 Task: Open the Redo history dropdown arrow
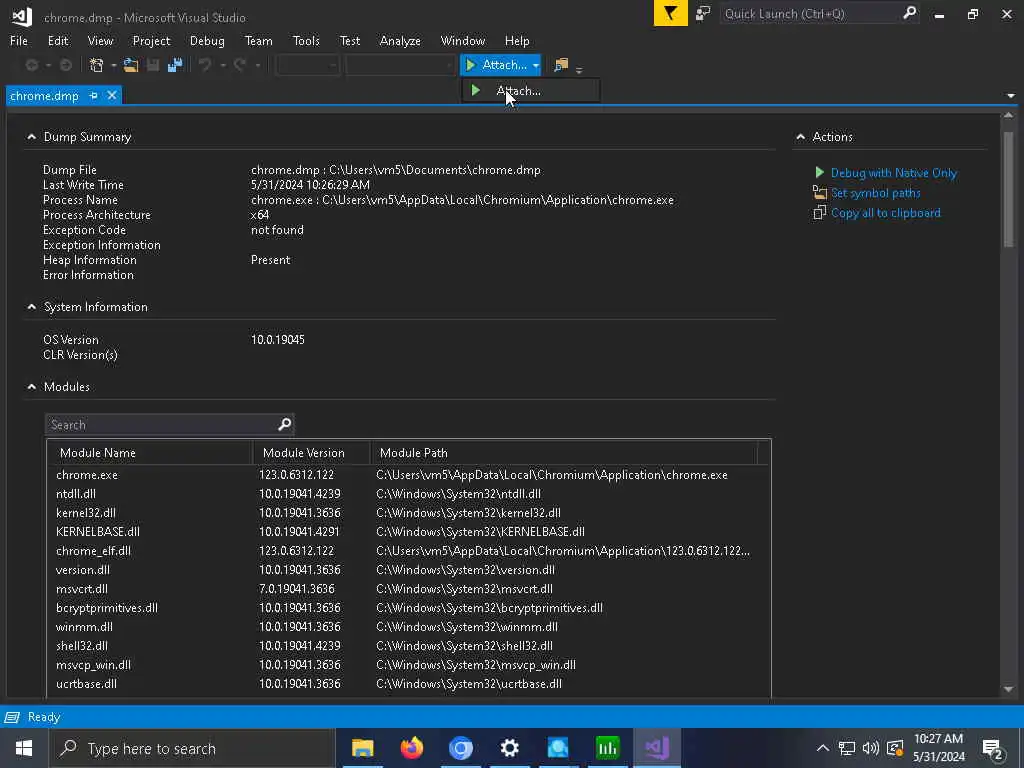(x=257, y=65)
